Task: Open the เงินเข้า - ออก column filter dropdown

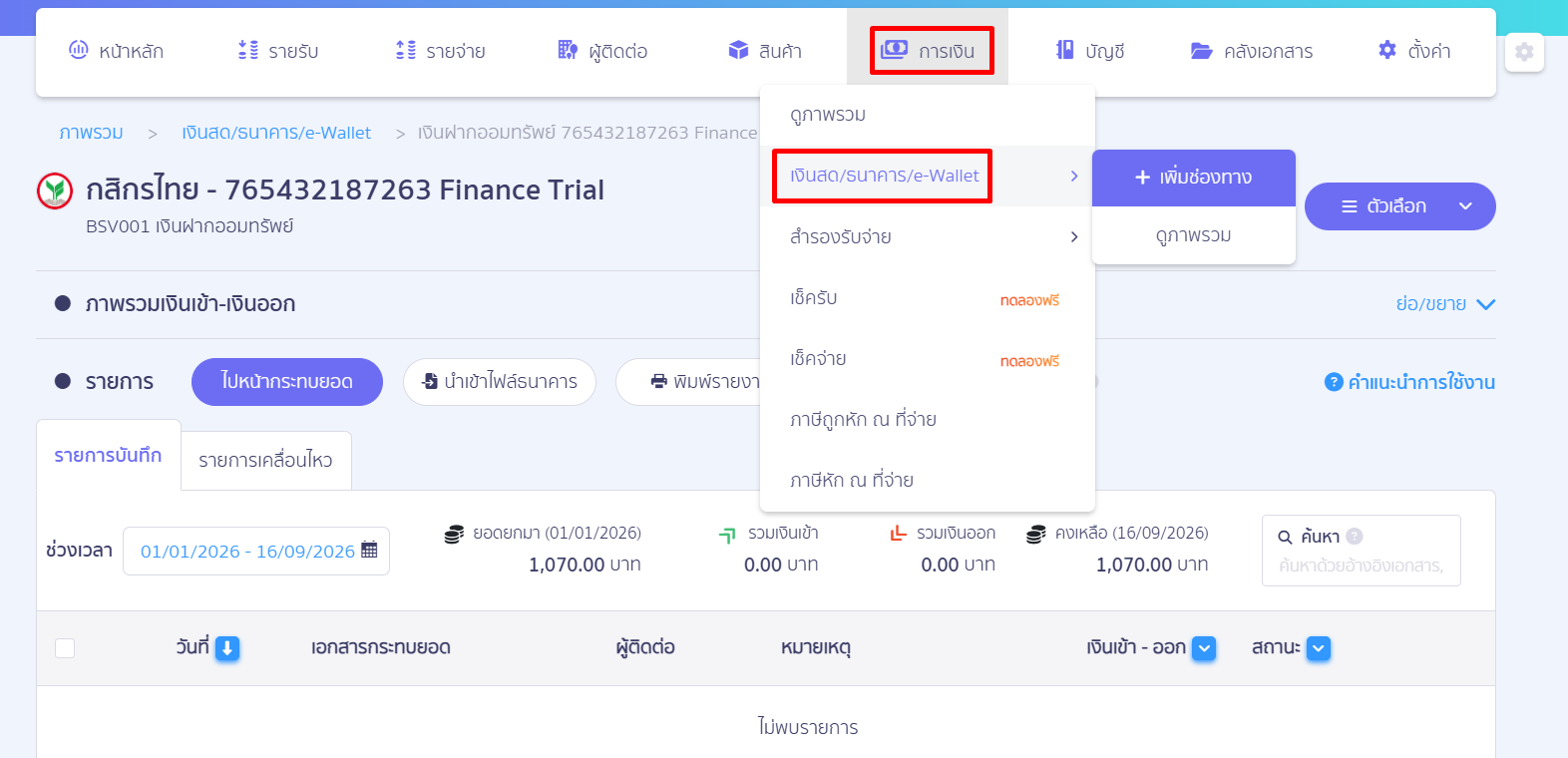Action: pyautogui.click(x=1204, y=648)
